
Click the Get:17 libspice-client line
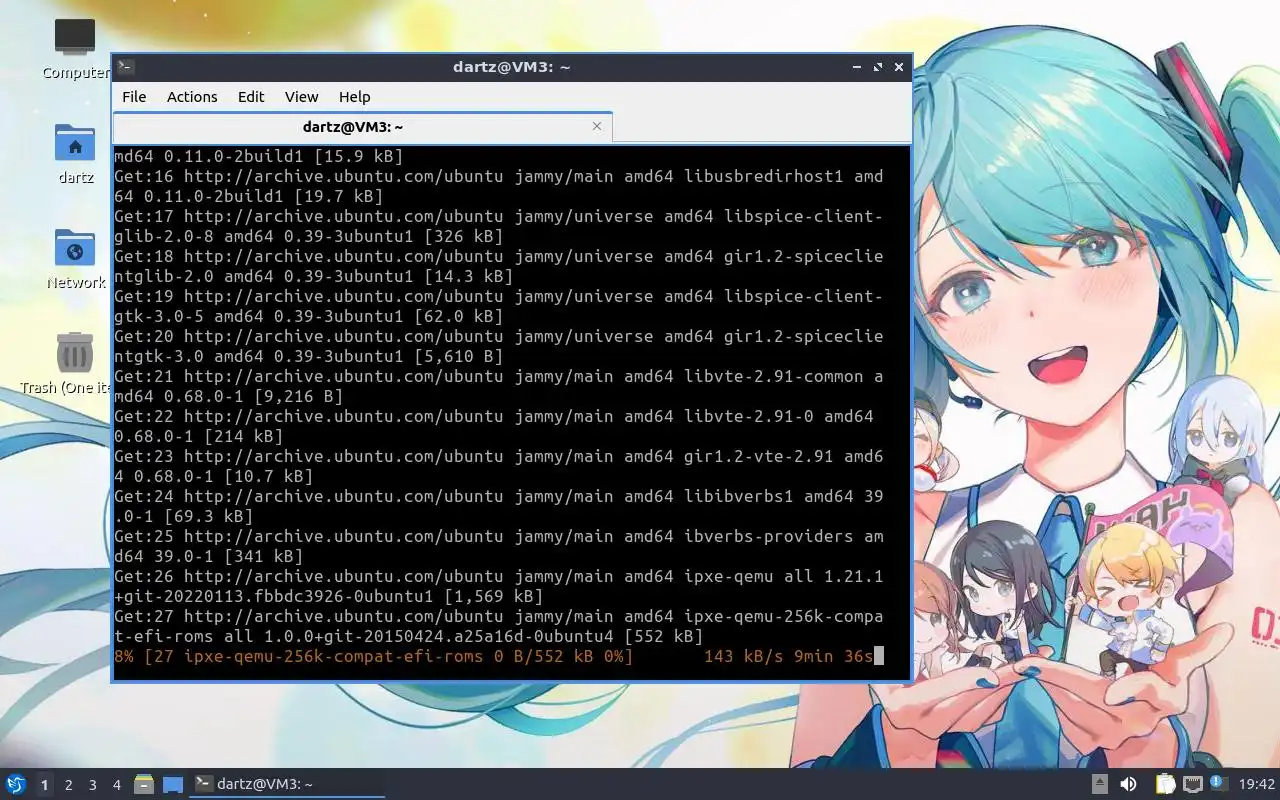point(499,226)
